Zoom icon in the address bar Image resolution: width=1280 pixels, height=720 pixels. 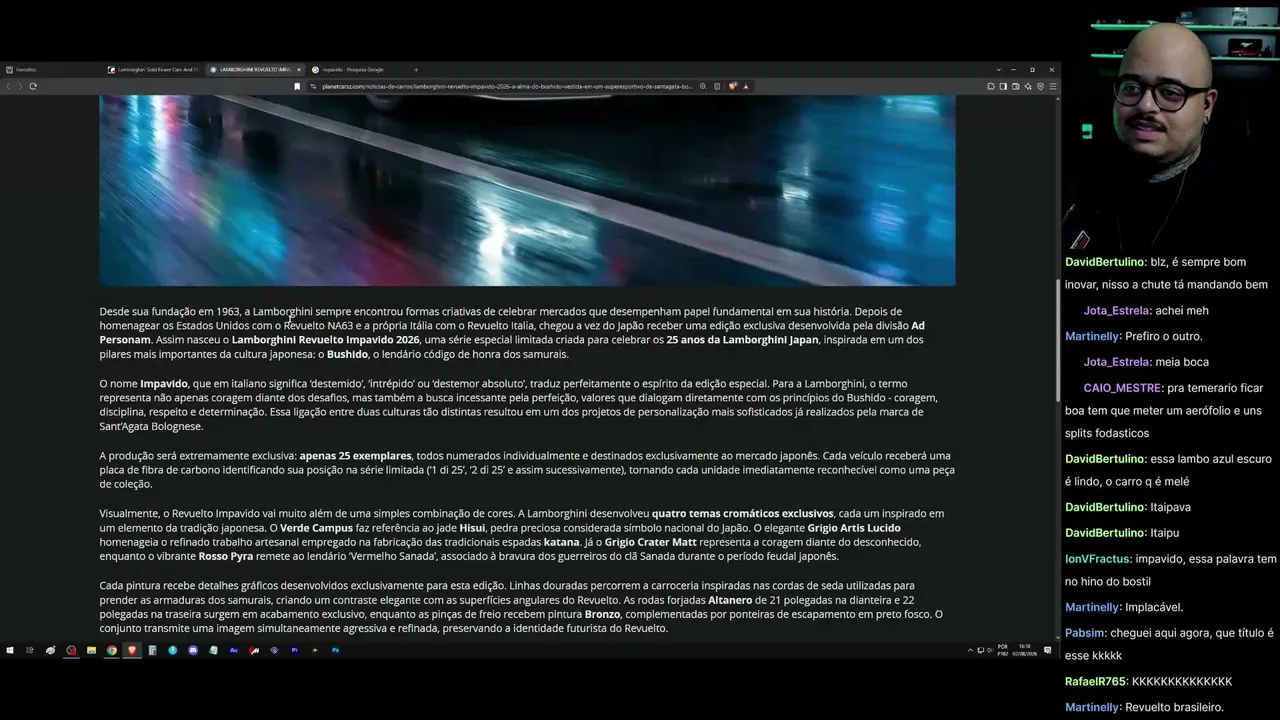(x=703, y=86)
